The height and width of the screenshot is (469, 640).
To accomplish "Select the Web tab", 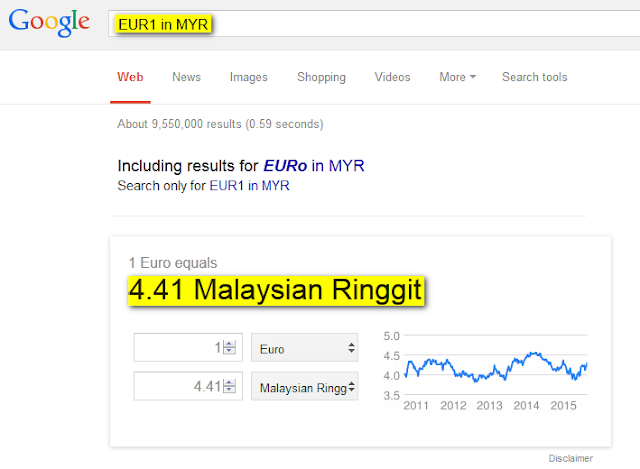I will [130, 77].
